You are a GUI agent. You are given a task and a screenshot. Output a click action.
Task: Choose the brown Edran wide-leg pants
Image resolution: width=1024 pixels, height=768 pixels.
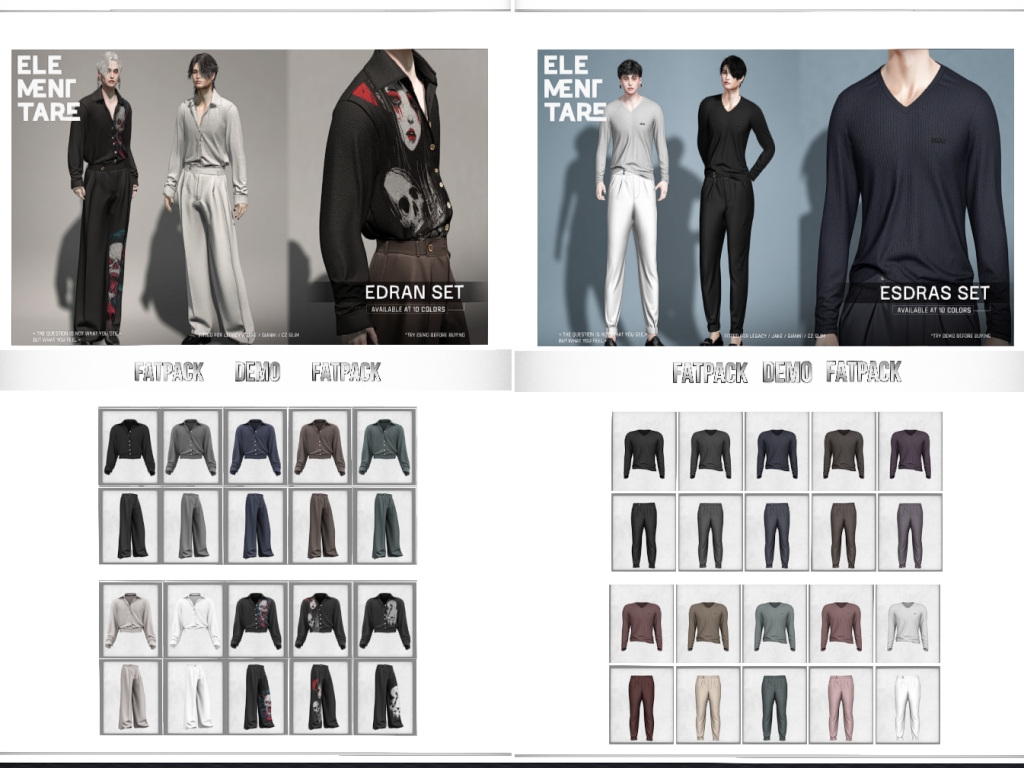pyautogui.click(x=321, y=525)
